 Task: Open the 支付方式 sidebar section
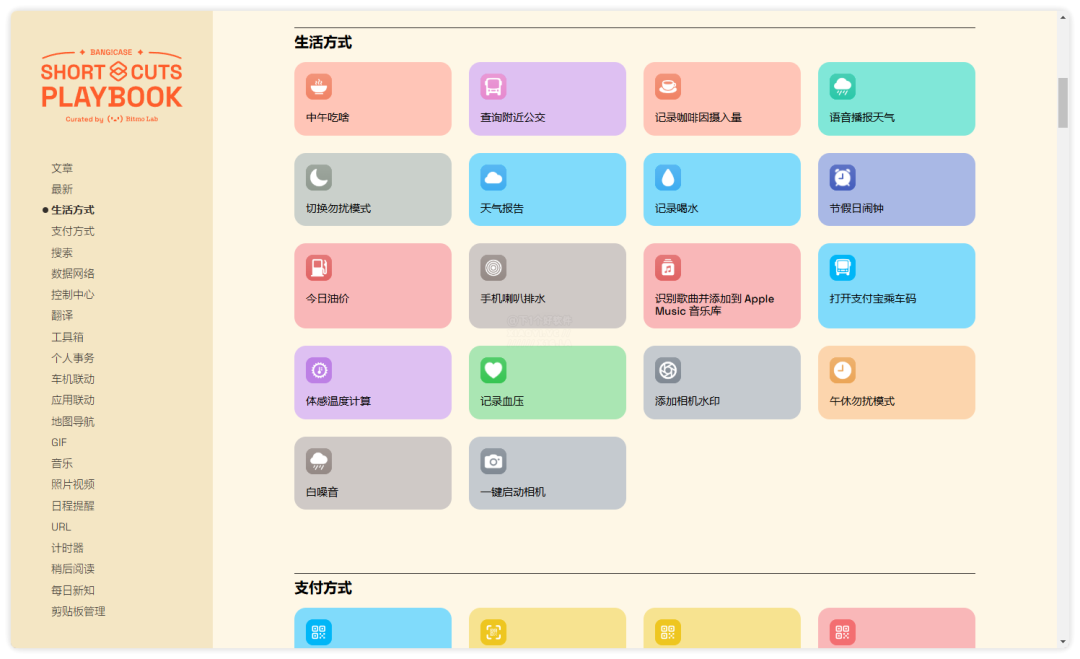(73, 231)
